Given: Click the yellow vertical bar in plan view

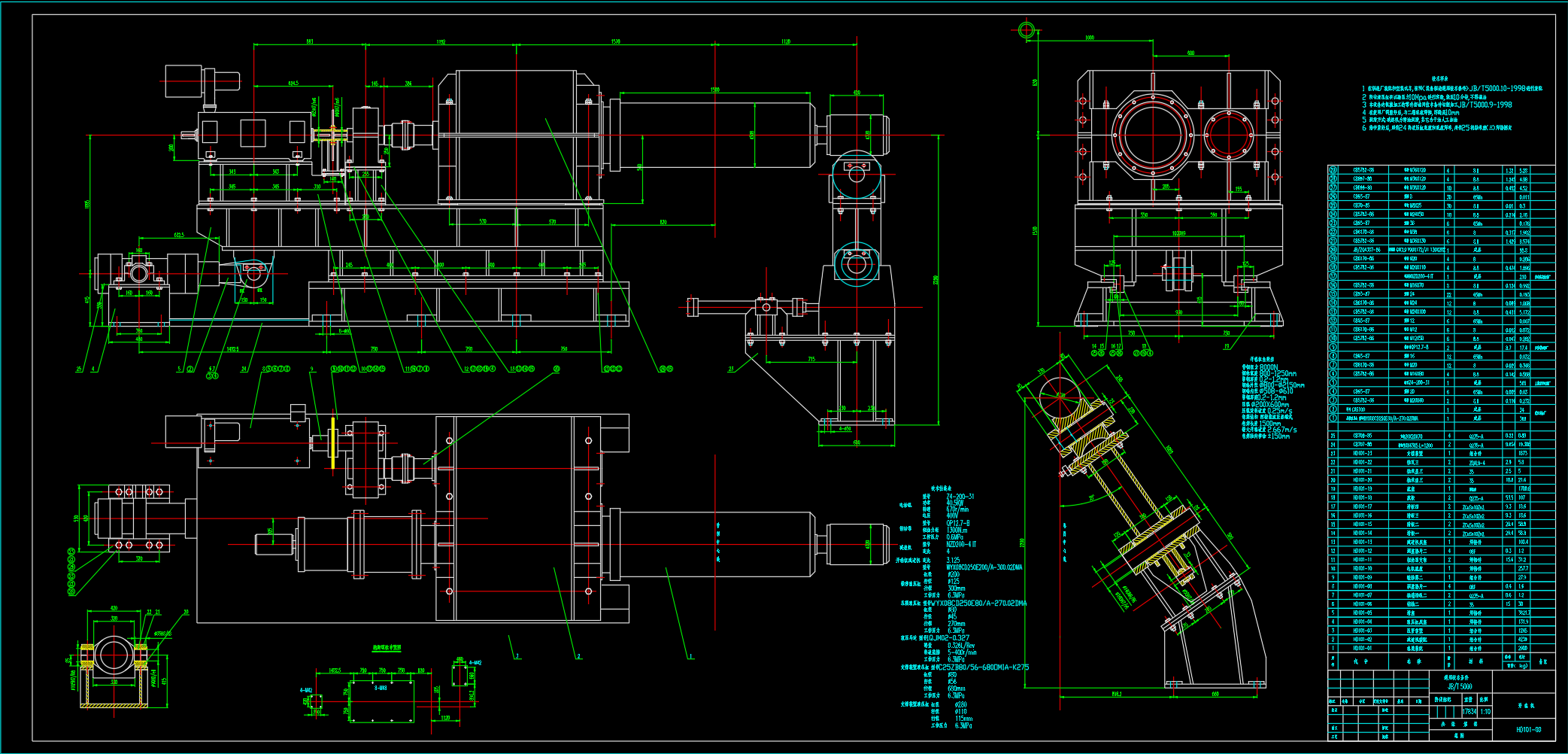Looking at the screenshot, I should pos(332,443).
